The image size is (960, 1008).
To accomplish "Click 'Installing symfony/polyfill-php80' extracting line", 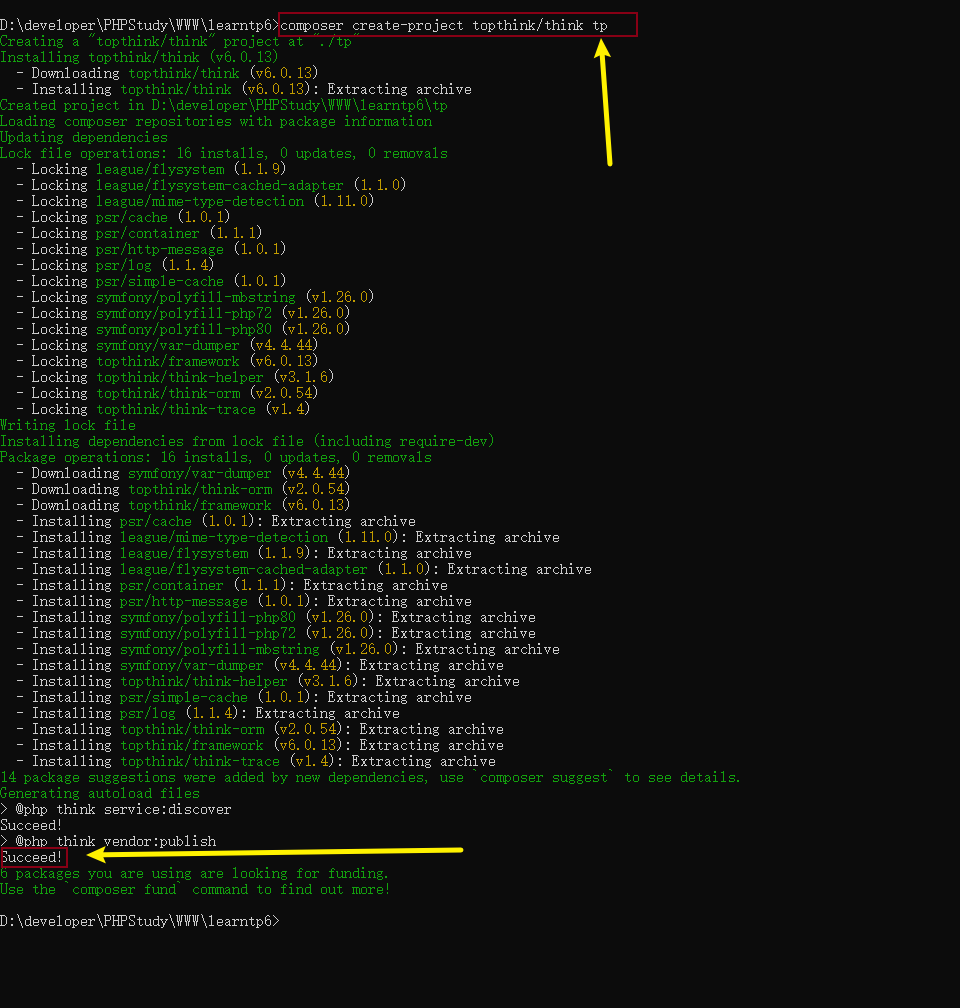I will click(276, 618).
